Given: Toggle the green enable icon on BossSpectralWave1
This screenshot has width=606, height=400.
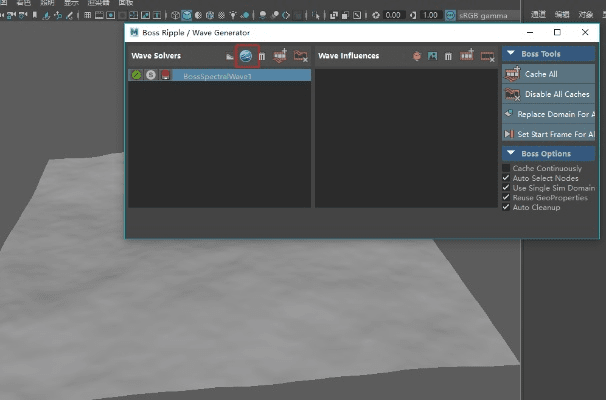Looking at the screenshot, I should point(136,75).
